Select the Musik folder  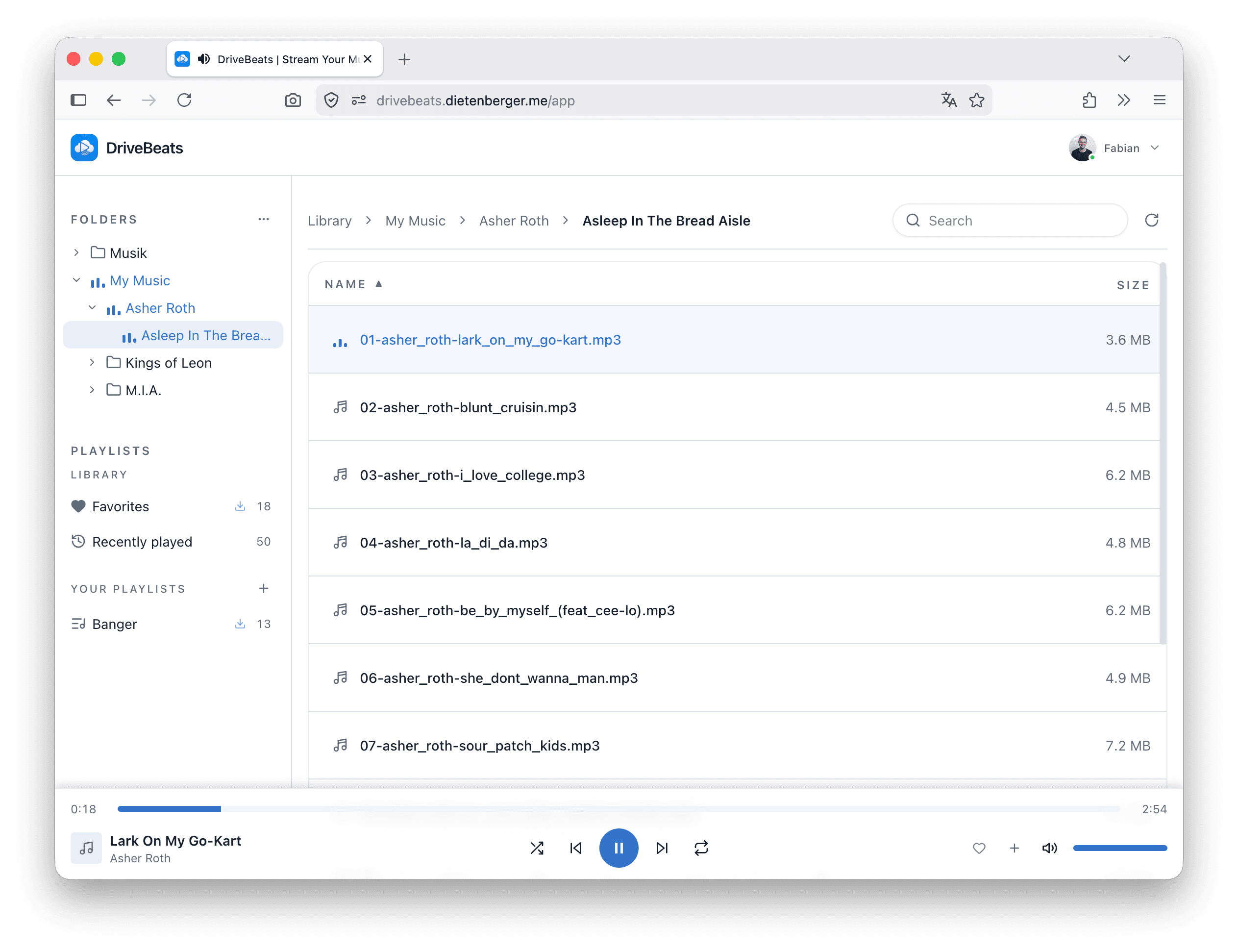tap(128, 253)
